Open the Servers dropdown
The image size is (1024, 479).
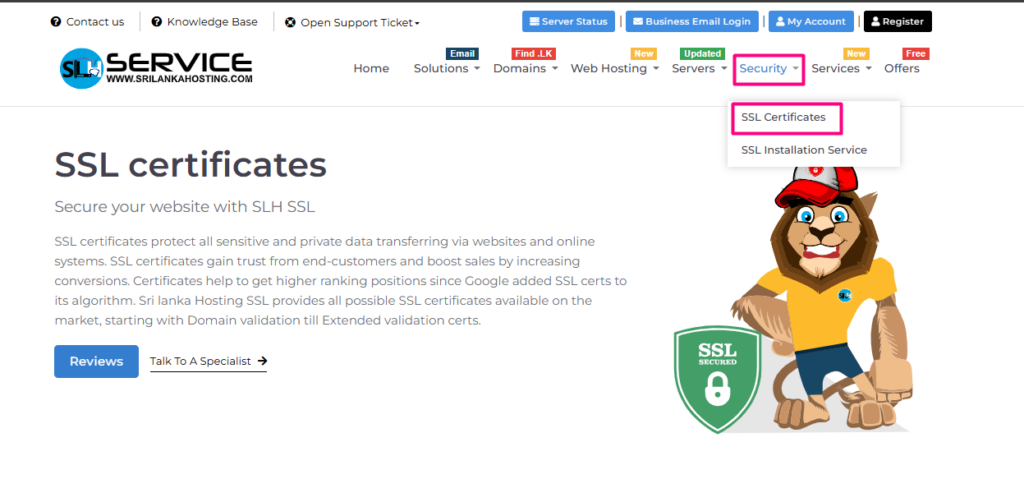pos(699,69)
